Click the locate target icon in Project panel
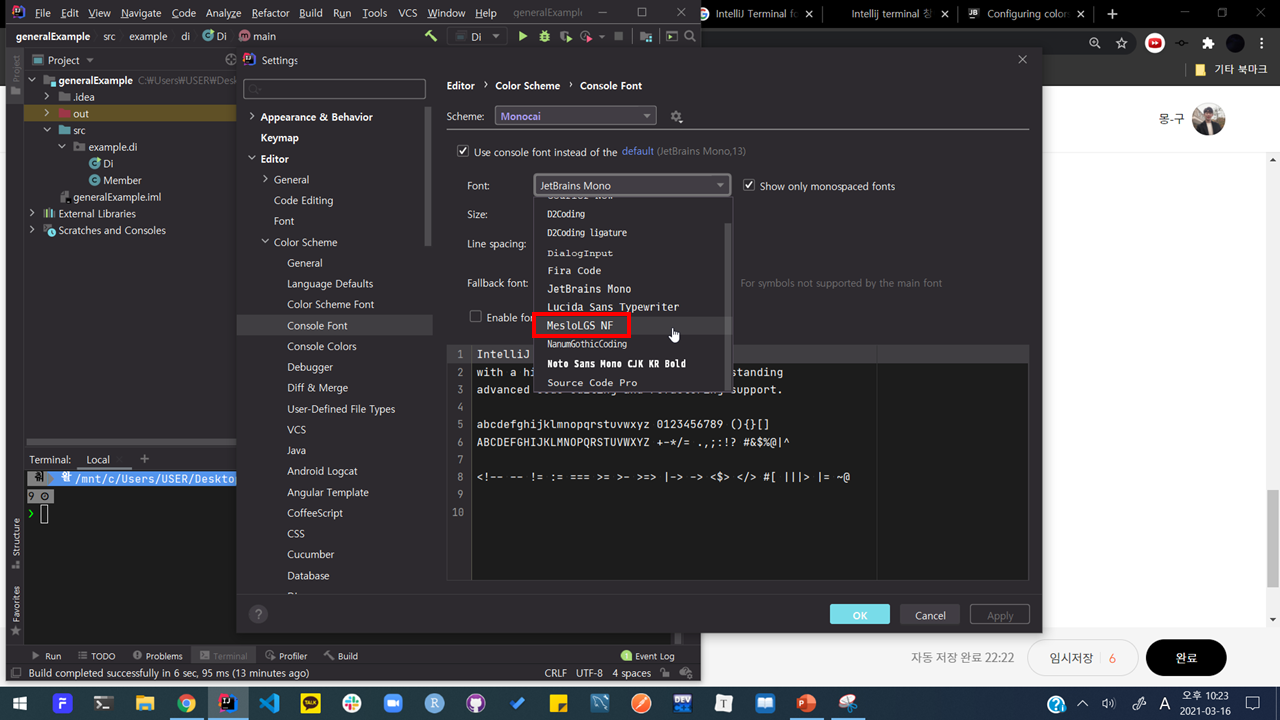This screenshot has width=1280, height=720. [x=231, y=60]
